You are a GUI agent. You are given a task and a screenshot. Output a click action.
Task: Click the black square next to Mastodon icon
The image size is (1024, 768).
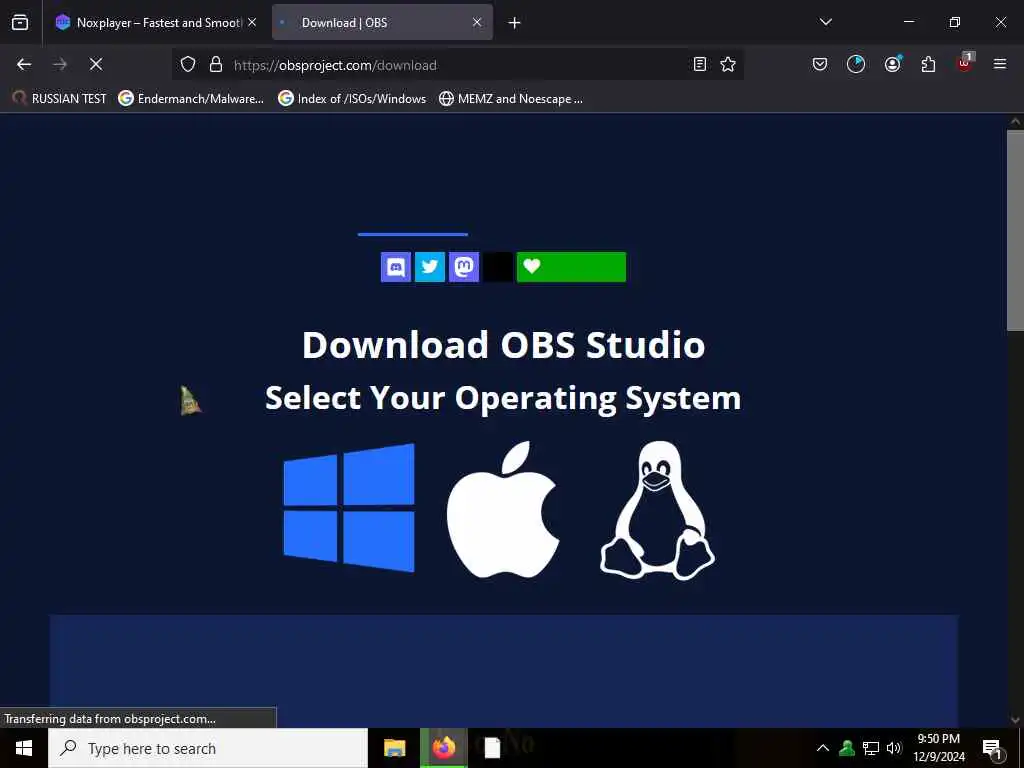(498, 267)
